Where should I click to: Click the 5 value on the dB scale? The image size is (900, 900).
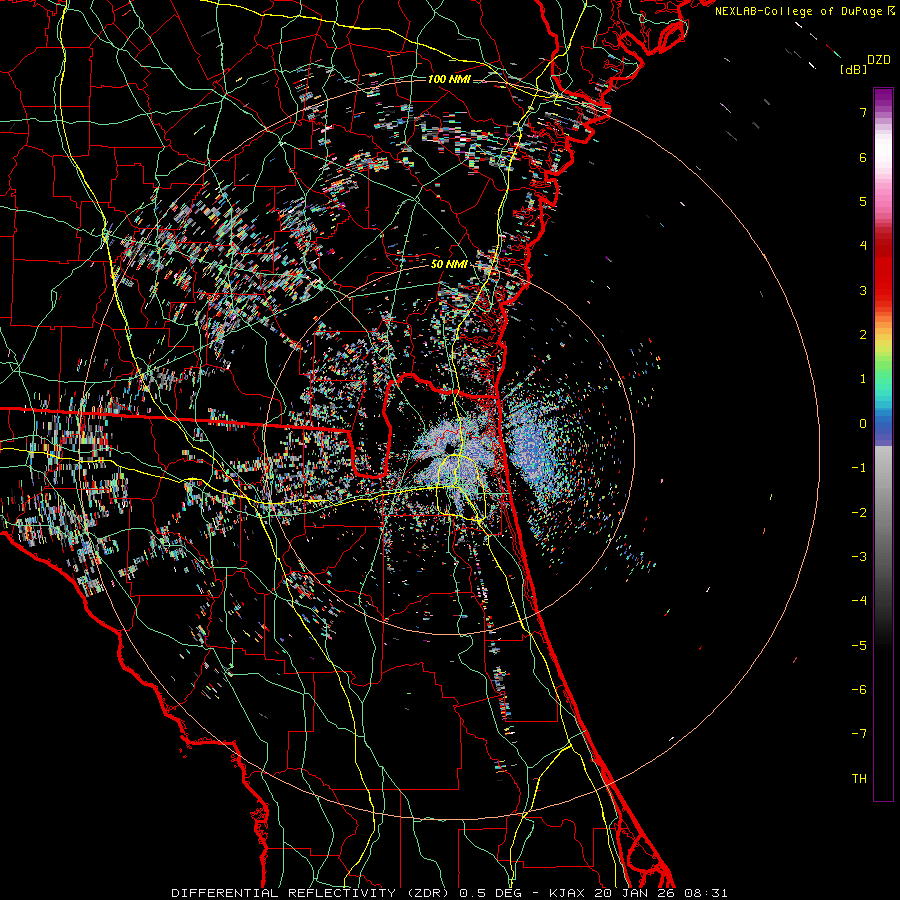coord(863,201)
